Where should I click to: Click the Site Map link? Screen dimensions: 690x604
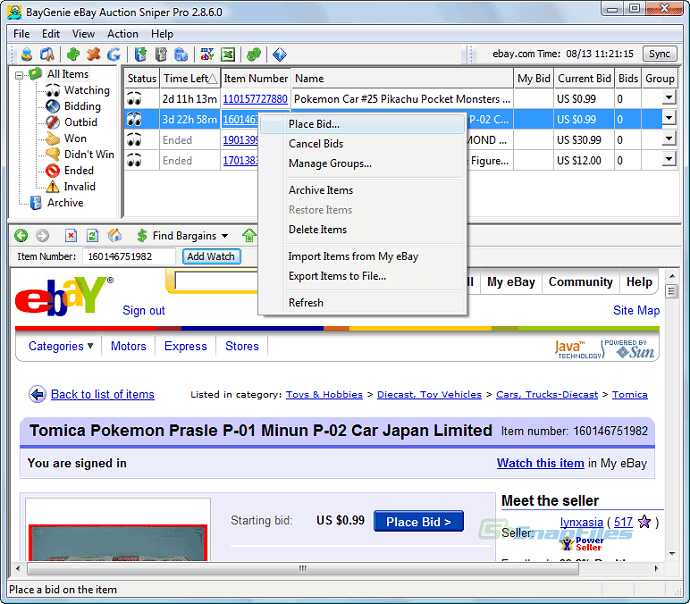[636, 311]
